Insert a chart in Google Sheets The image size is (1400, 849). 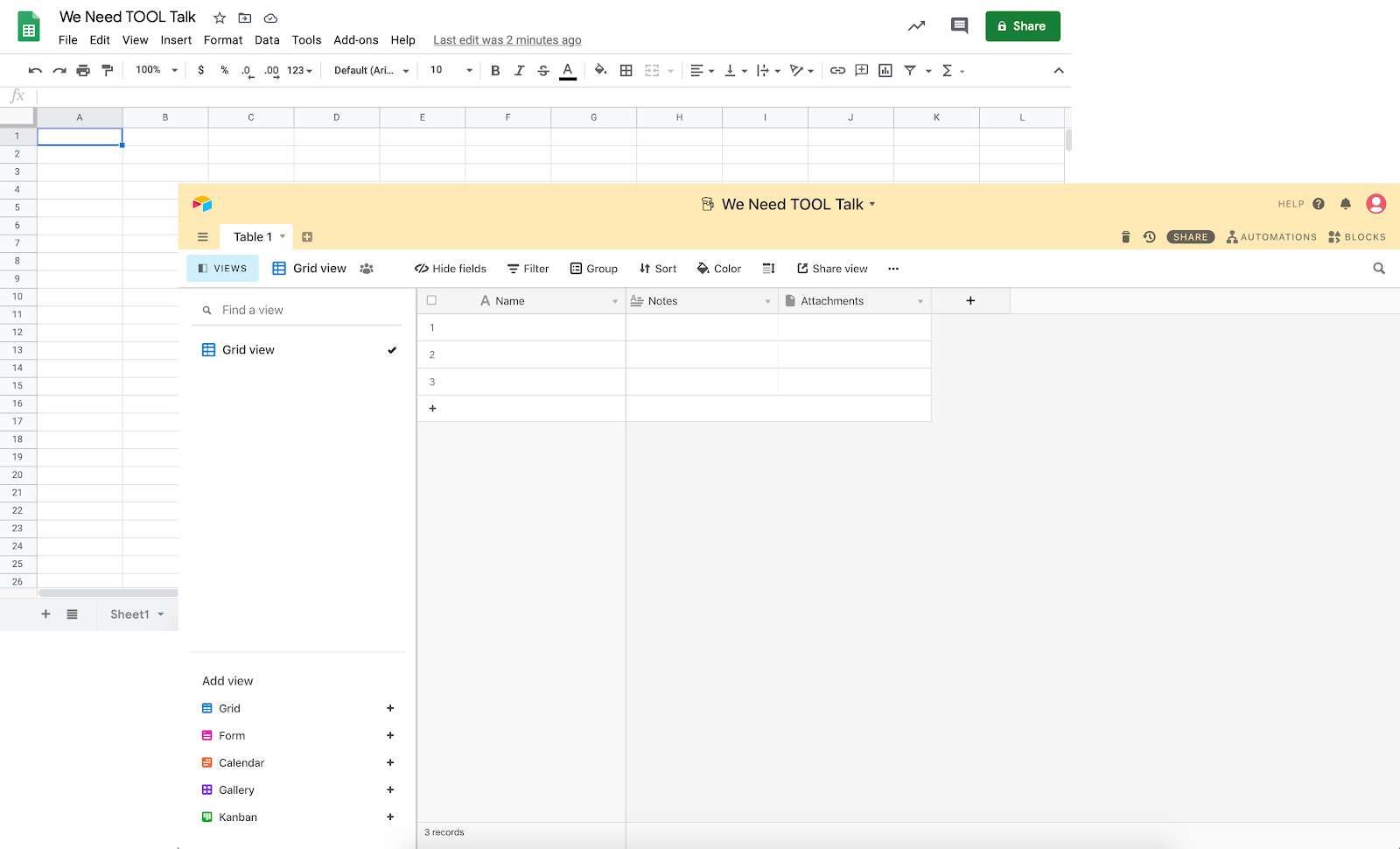(x=885, y=70)
